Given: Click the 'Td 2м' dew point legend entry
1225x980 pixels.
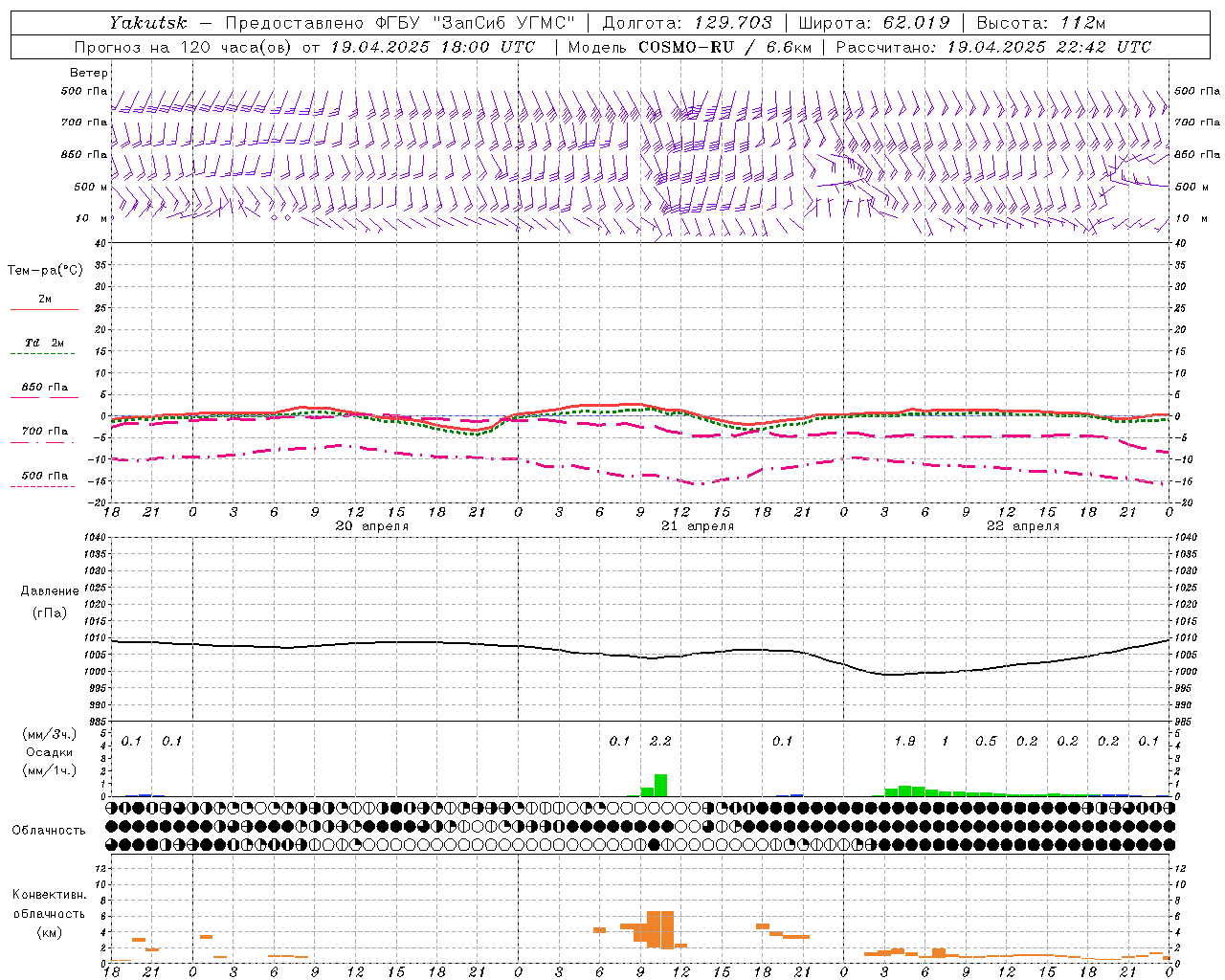Looking at the screenshot, I should click(x=44, y=343).
